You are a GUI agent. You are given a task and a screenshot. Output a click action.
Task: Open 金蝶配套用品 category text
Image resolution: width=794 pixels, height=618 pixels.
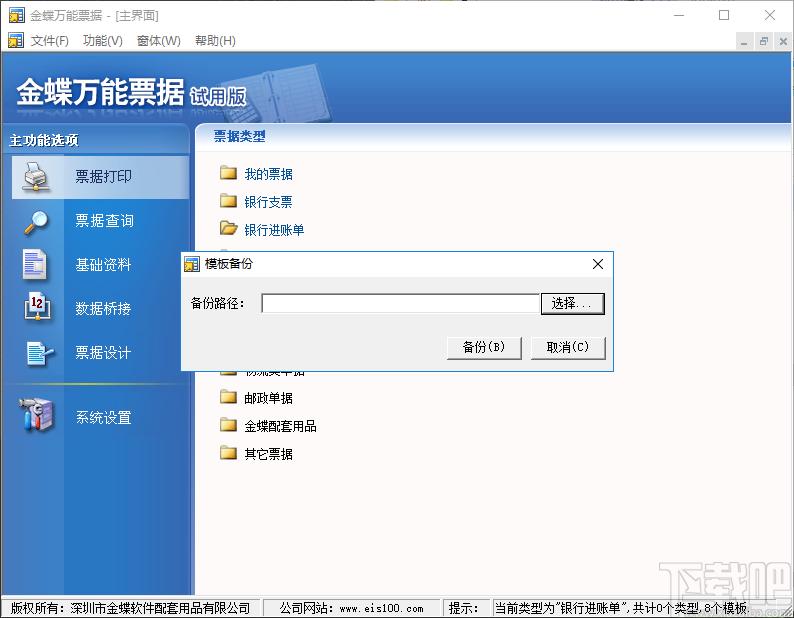281,426
